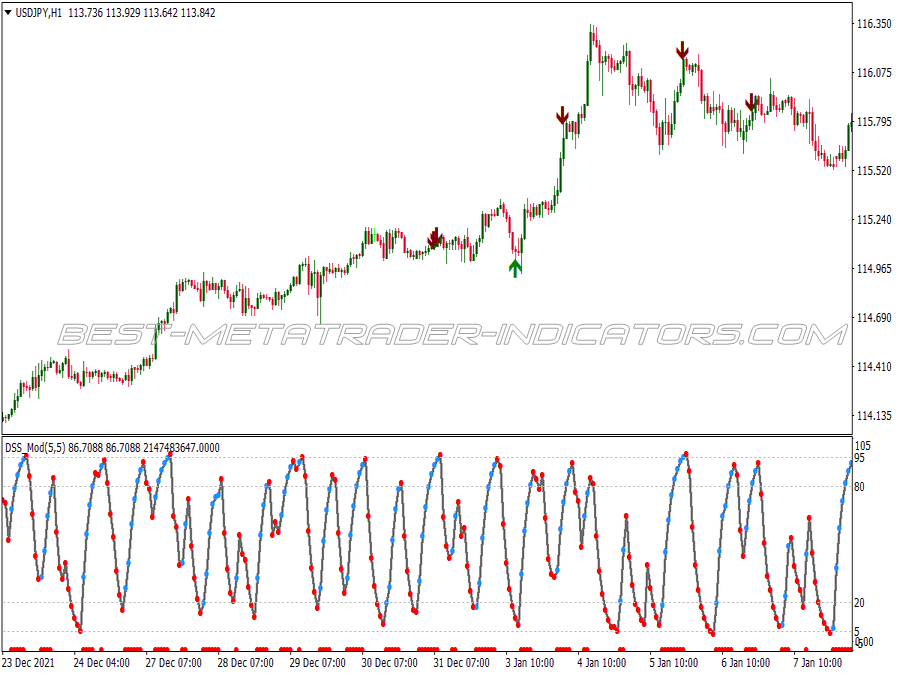The height and width of the screenshot is (675, 900).
Task: Click the 114.690 price axis label
Action: click(874, 317)
